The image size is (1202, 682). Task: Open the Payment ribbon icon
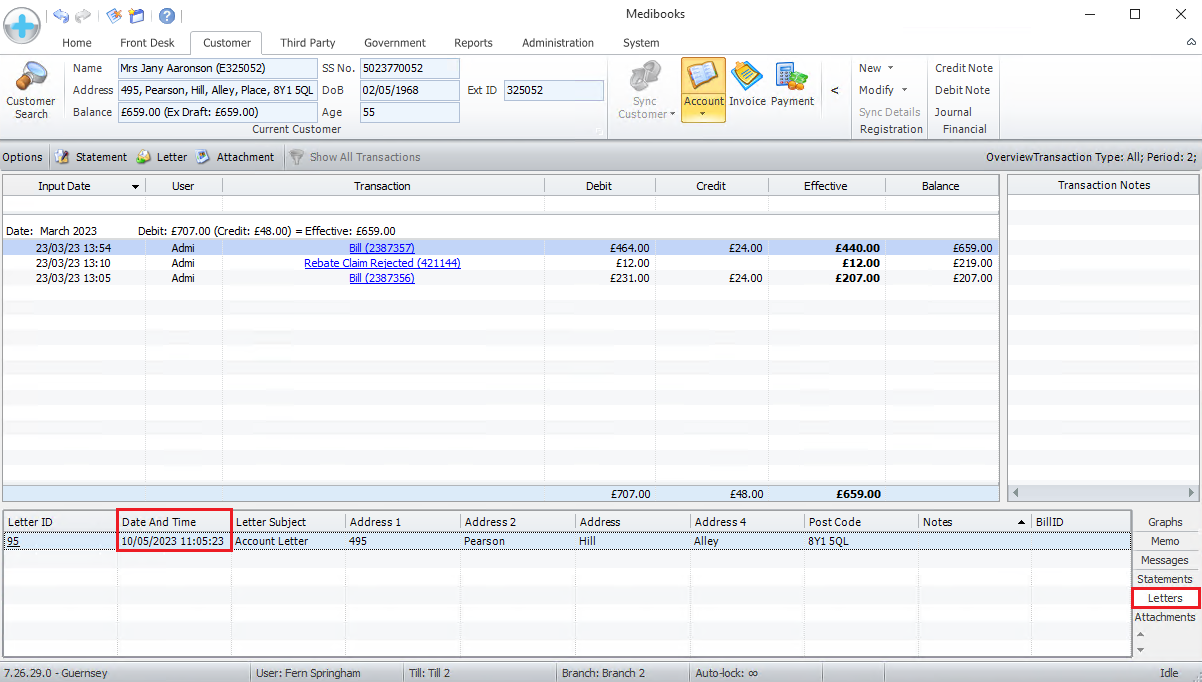point(792,83)
